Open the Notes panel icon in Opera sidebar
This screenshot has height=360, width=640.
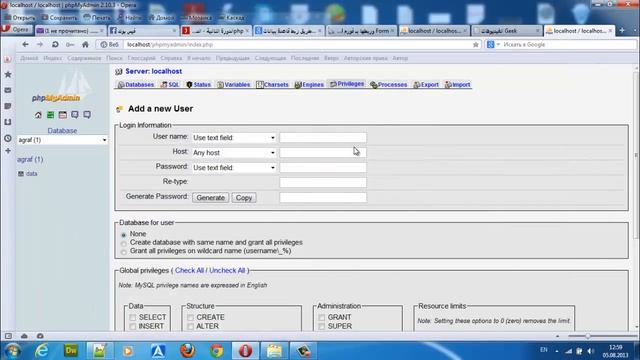(x=8, y=106)
